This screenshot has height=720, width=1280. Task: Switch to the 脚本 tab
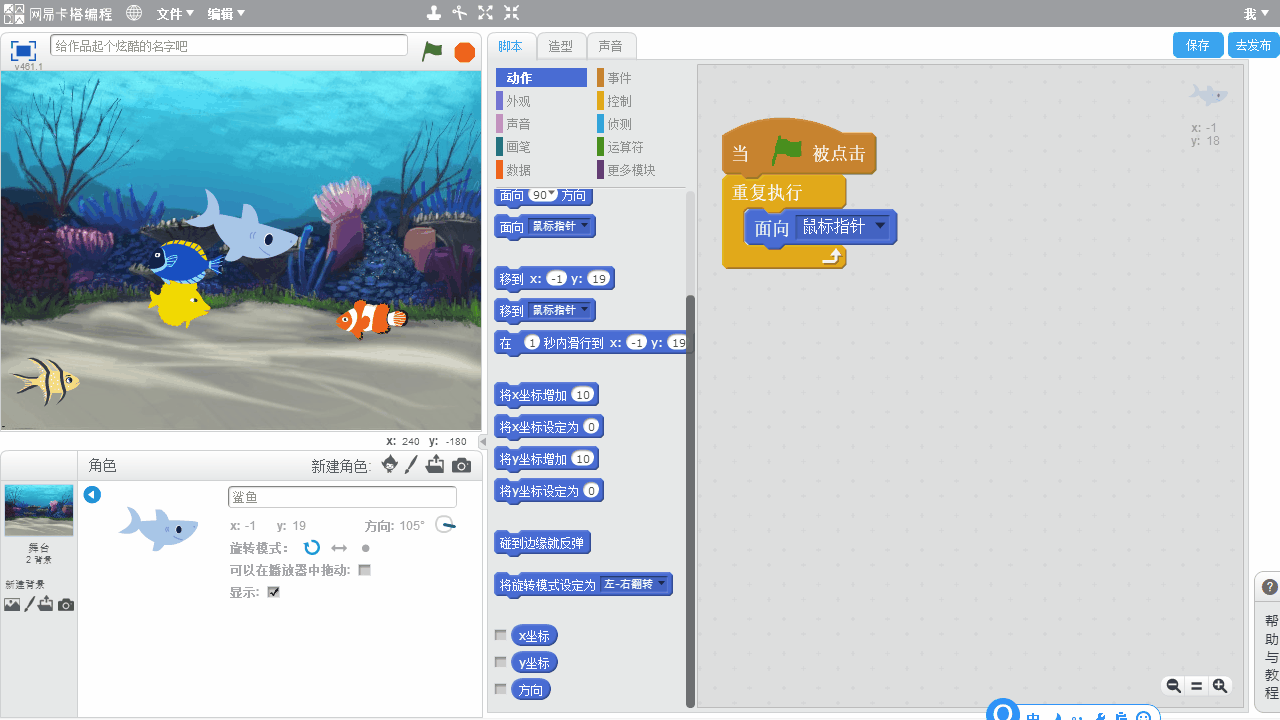tap(510, 46)
